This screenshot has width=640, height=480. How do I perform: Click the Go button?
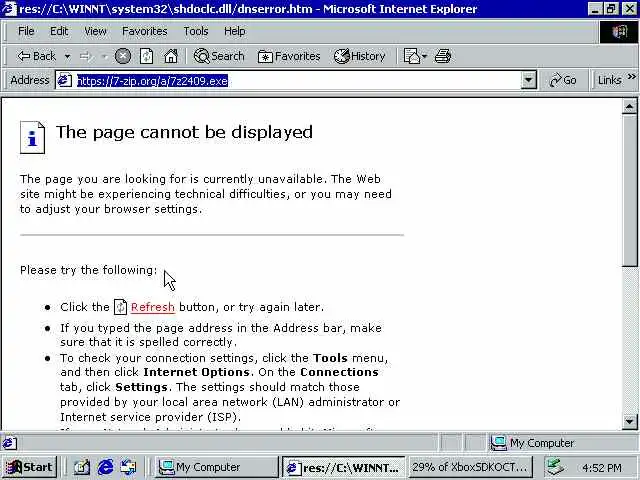coord(563,80)
